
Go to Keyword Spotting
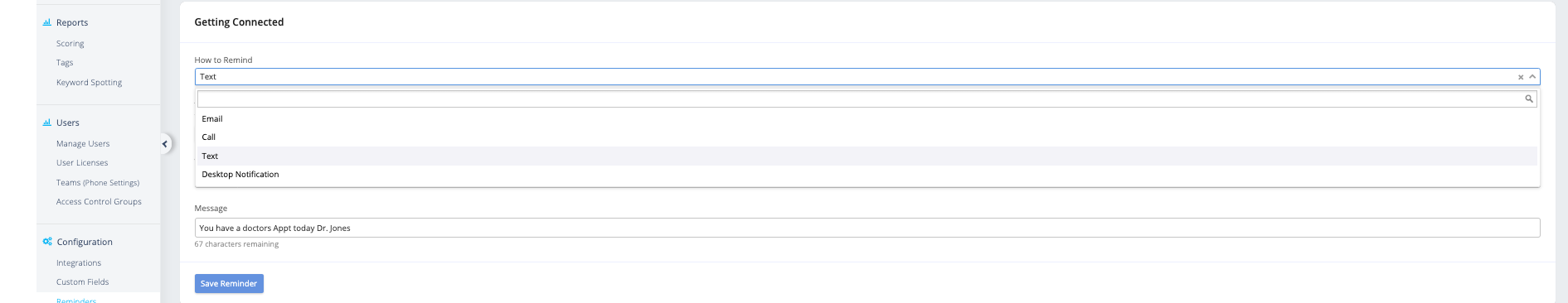89,83
